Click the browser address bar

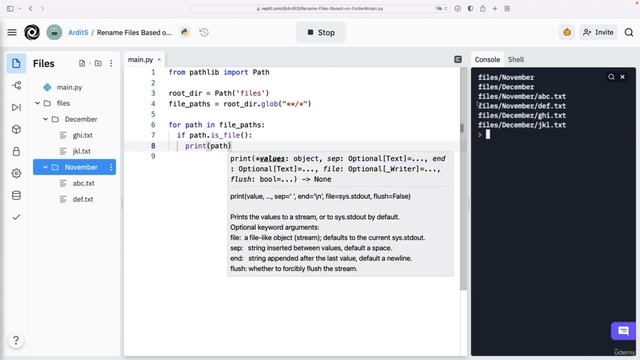320,8
